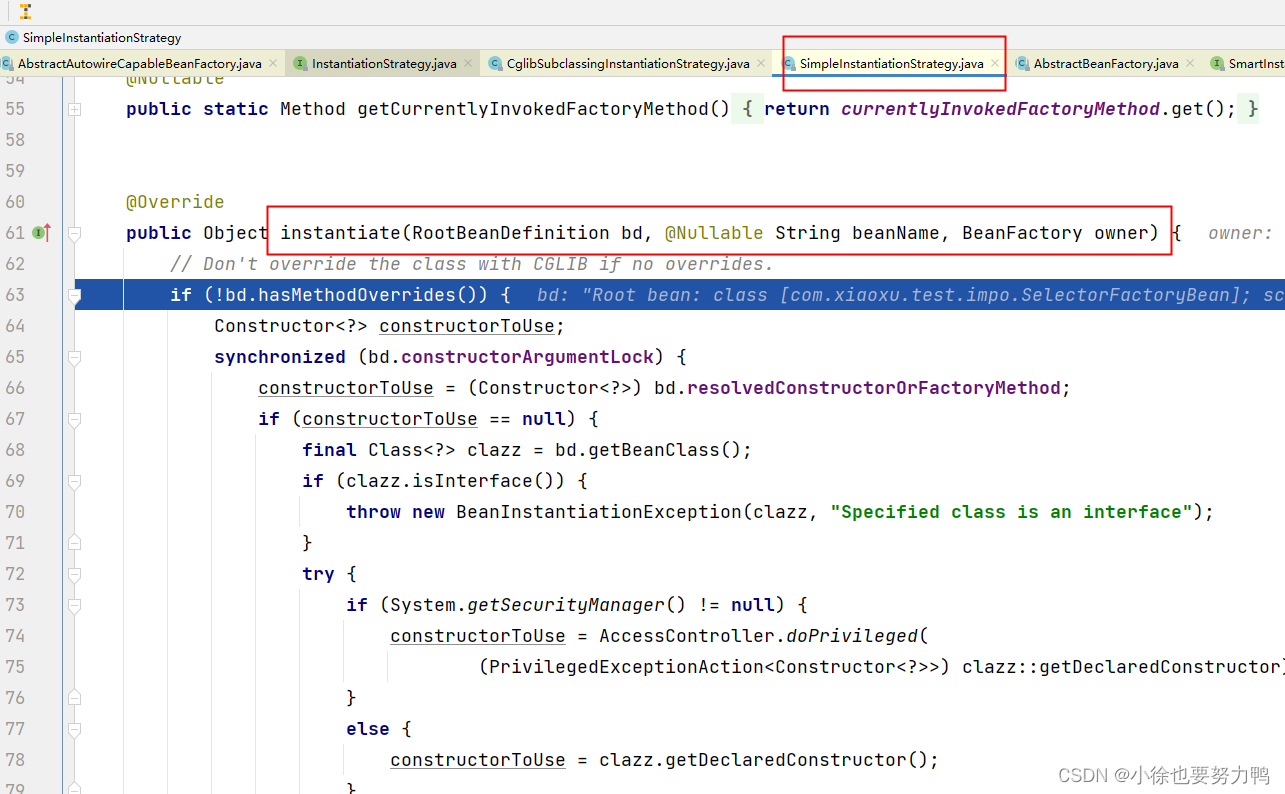
Task: Click RootBeanDefinition in the method signature
Action: pos(511,233)
